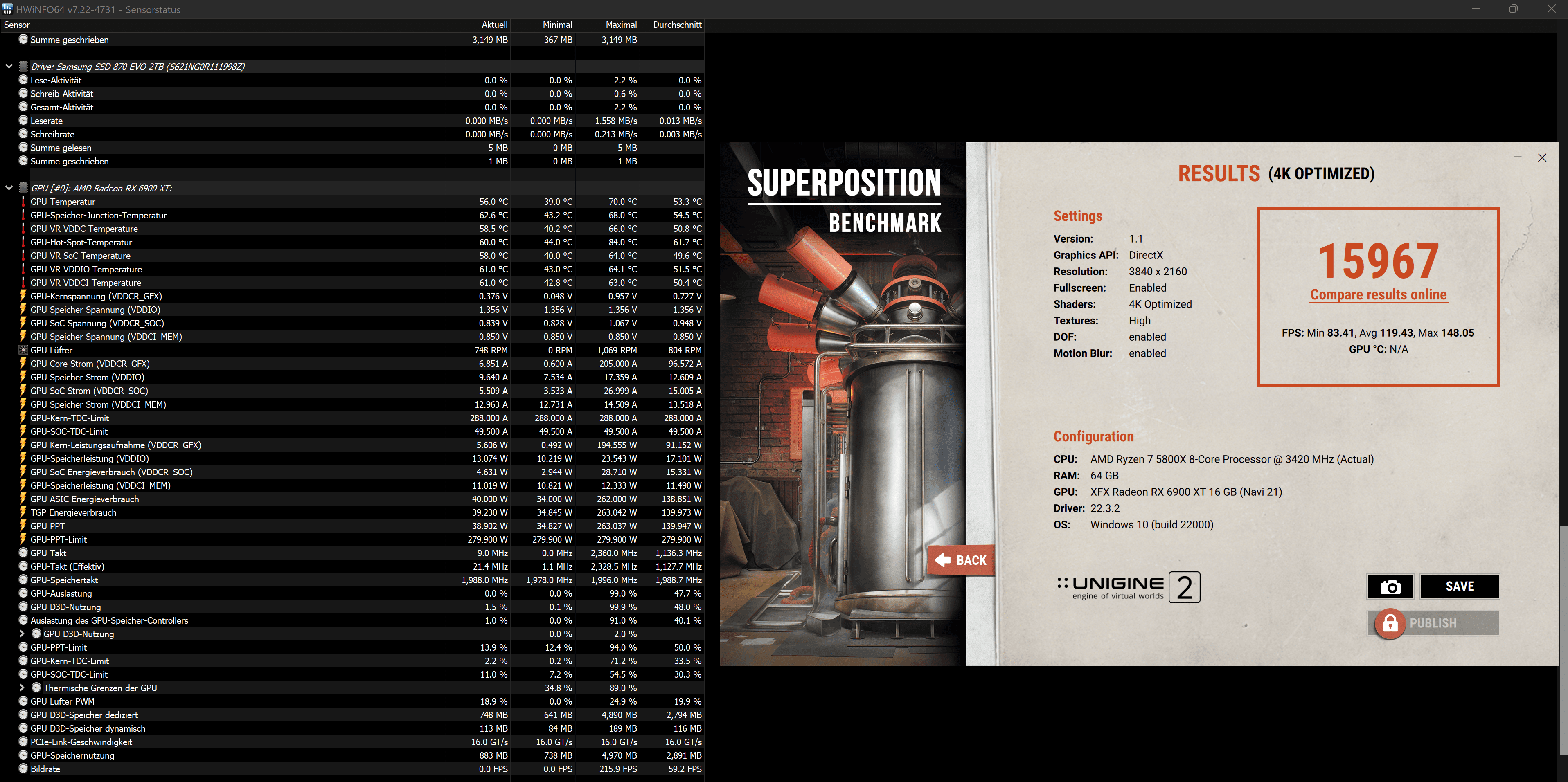The image size is (1568, 782).
Task: Restore down the HWiNFO64 window
Action: (x=1513, y=9)
